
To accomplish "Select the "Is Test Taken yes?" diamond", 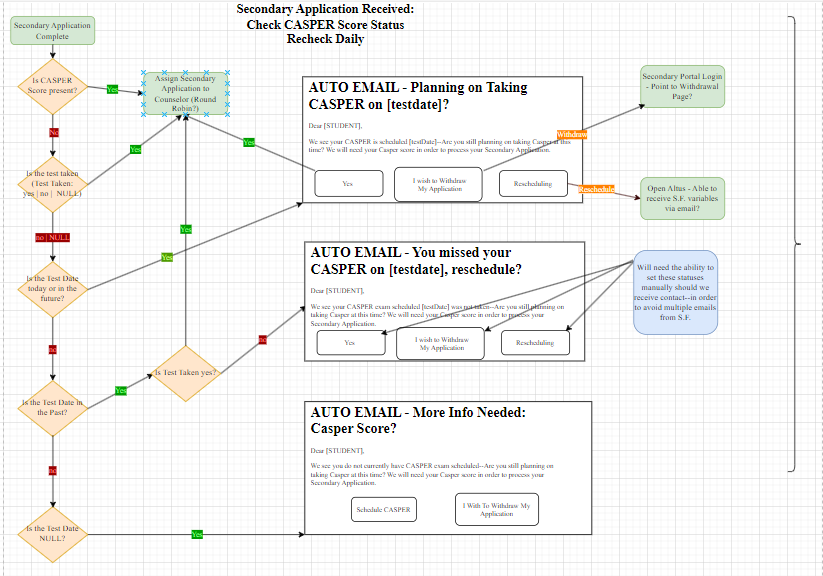I will (185, 375).
